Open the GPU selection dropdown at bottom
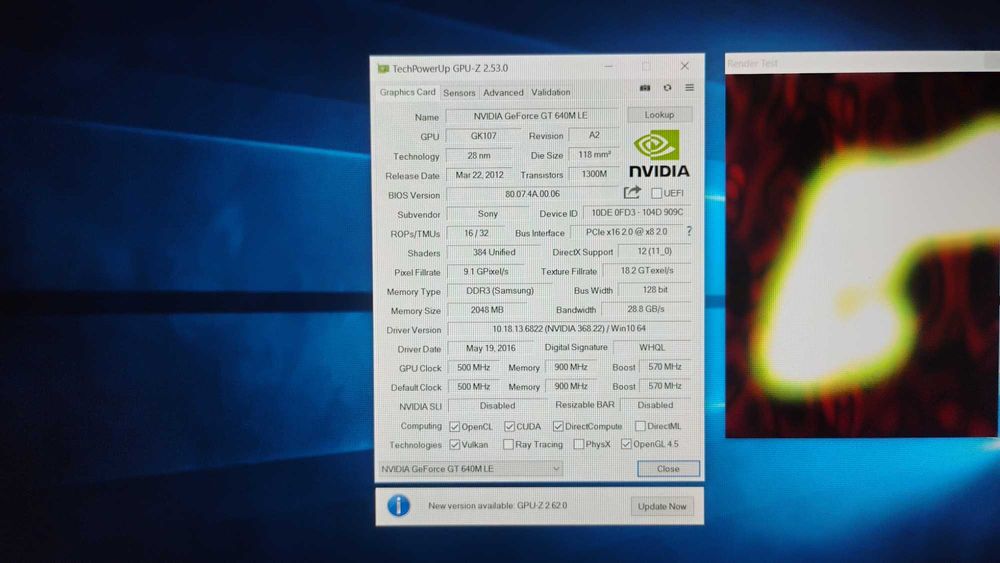This screenshot has width=1000, height=563. click(471, 469)
